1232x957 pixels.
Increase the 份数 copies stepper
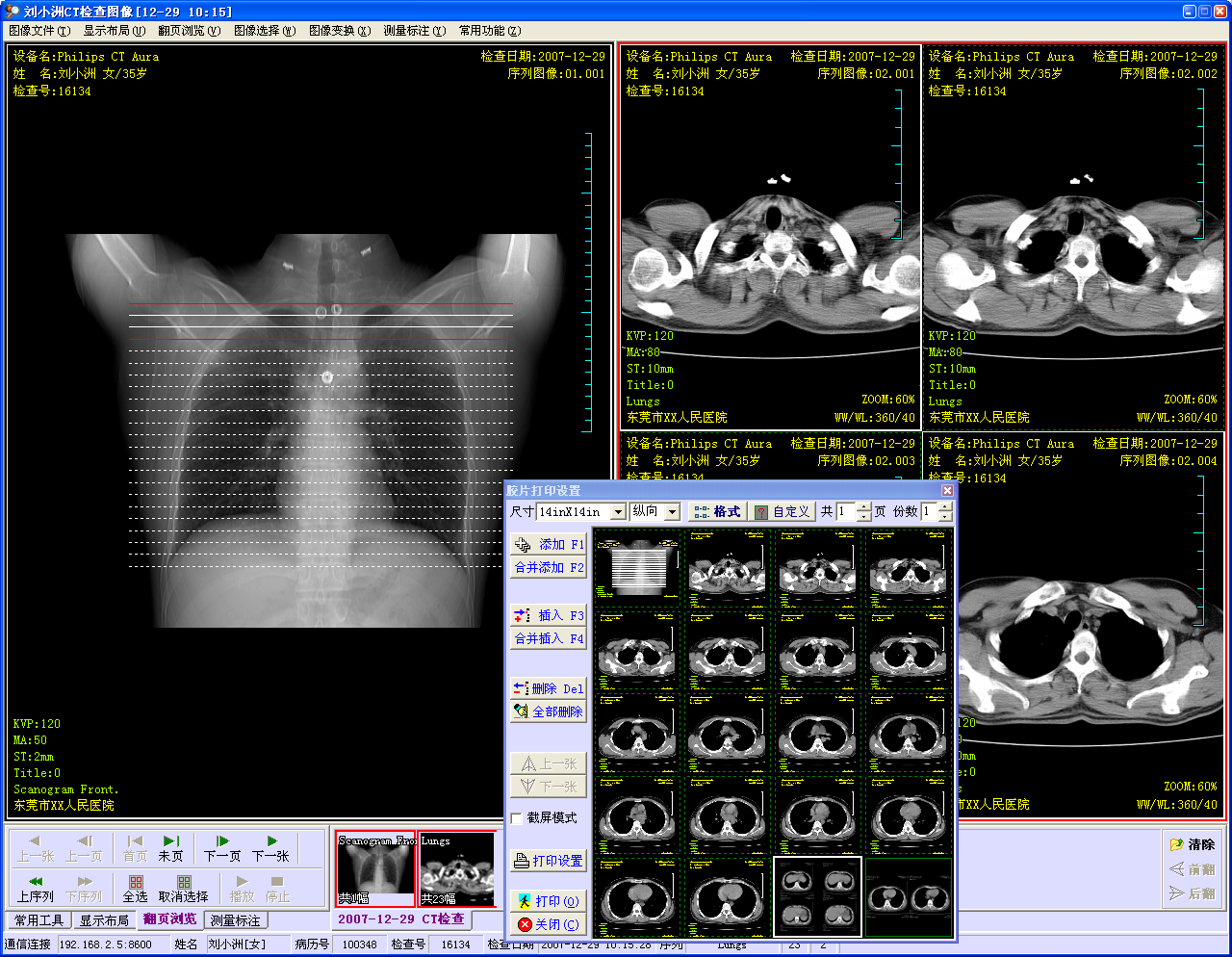point(947,507)
